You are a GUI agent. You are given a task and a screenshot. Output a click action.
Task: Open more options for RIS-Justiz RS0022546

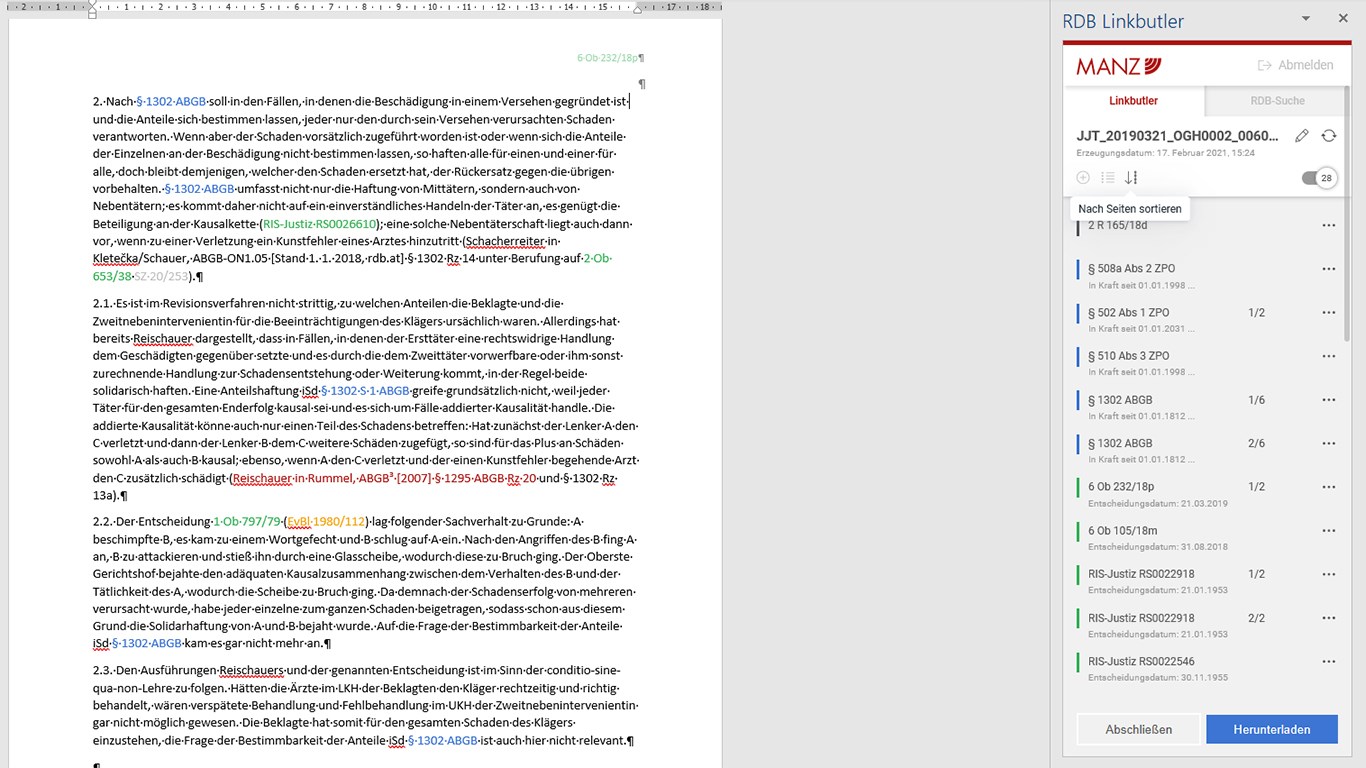[1328, 661]
